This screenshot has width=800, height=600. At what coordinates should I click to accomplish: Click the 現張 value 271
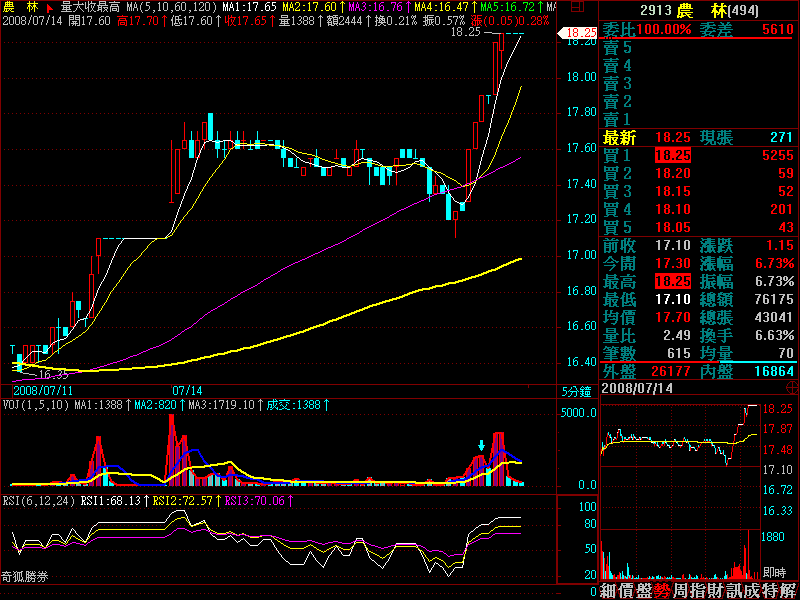(x=781, y=137)
